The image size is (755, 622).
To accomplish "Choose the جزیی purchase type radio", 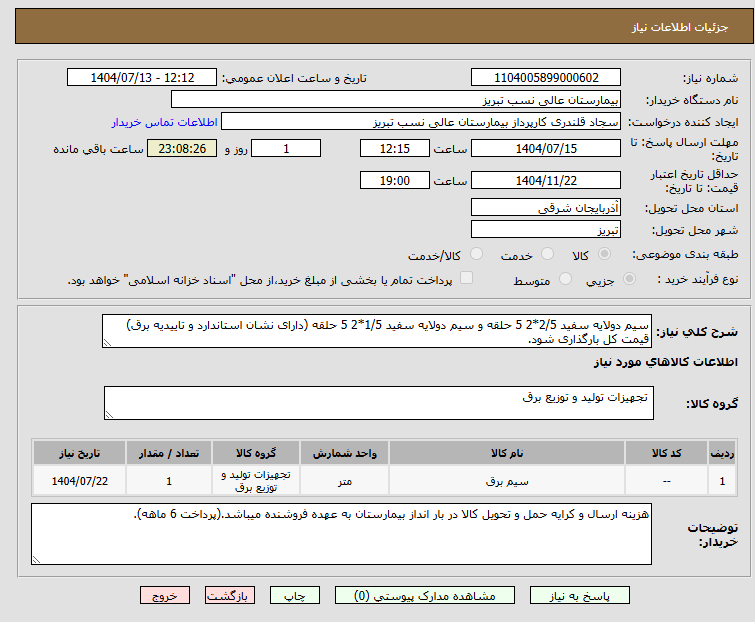I will (630, 280).
